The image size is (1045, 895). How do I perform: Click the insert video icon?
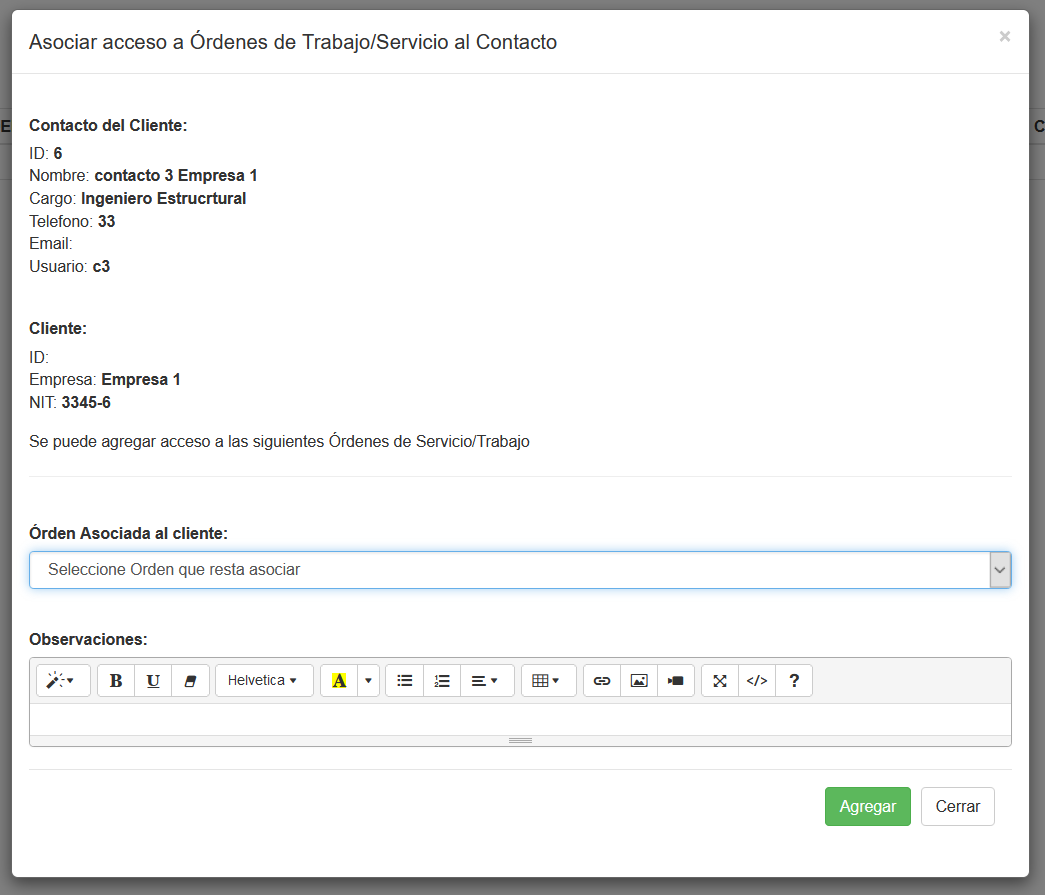(x=676, y=681)
